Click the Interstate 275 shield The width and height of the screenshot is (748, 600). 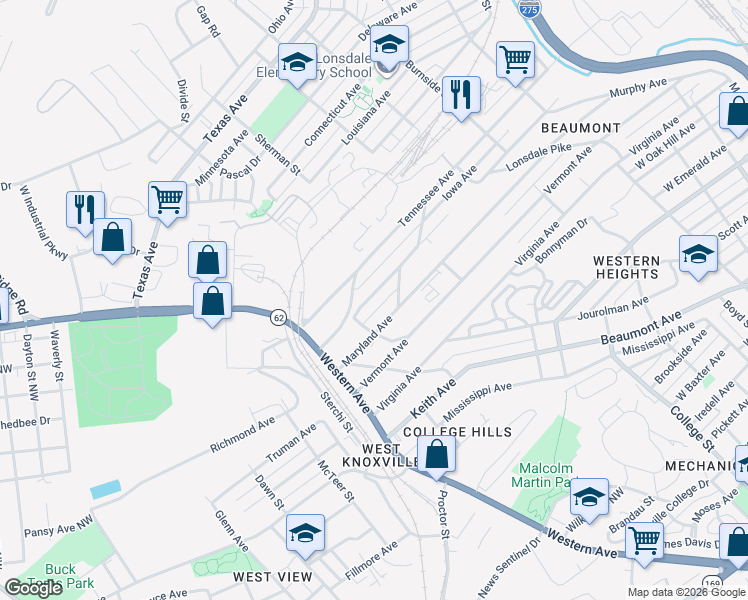[530, 9]
